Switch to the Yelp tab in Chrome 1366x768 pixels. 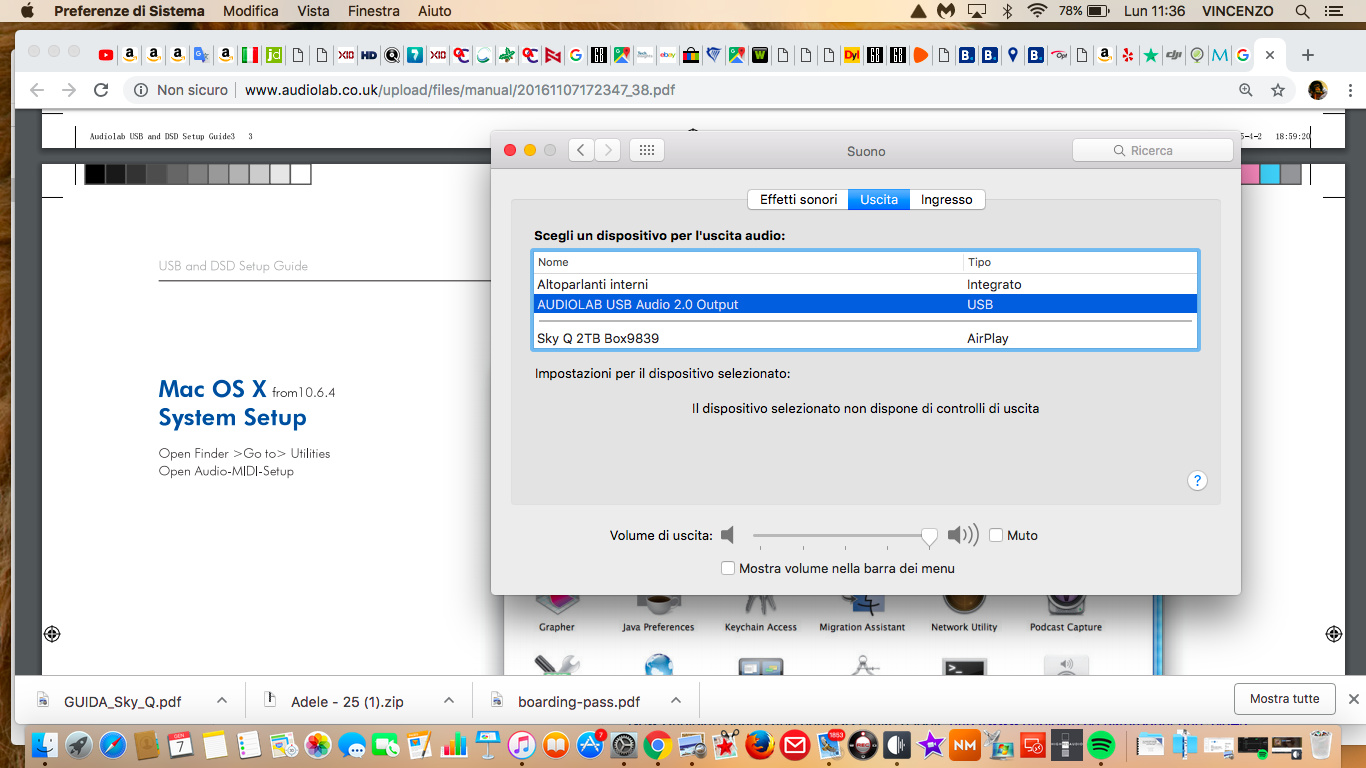click(x=1128, y=55)
